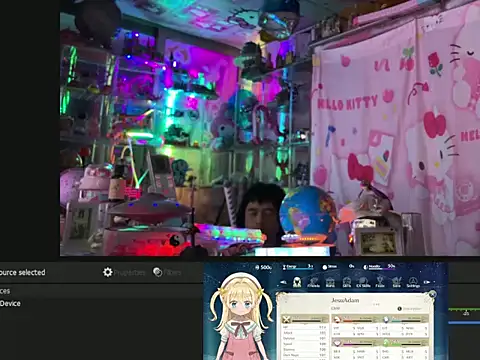This screenshot has height=360, width=480.
Task: Close the JesuAdam character panel
Action: tap(432, 294)
